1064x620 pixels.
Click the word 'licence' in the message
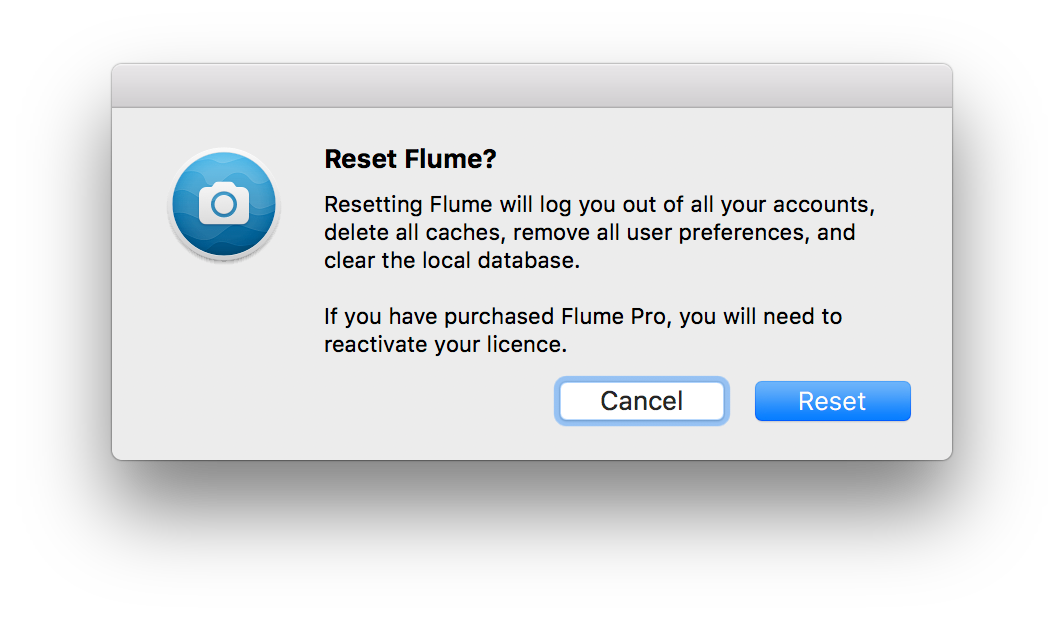coord(524,344)
